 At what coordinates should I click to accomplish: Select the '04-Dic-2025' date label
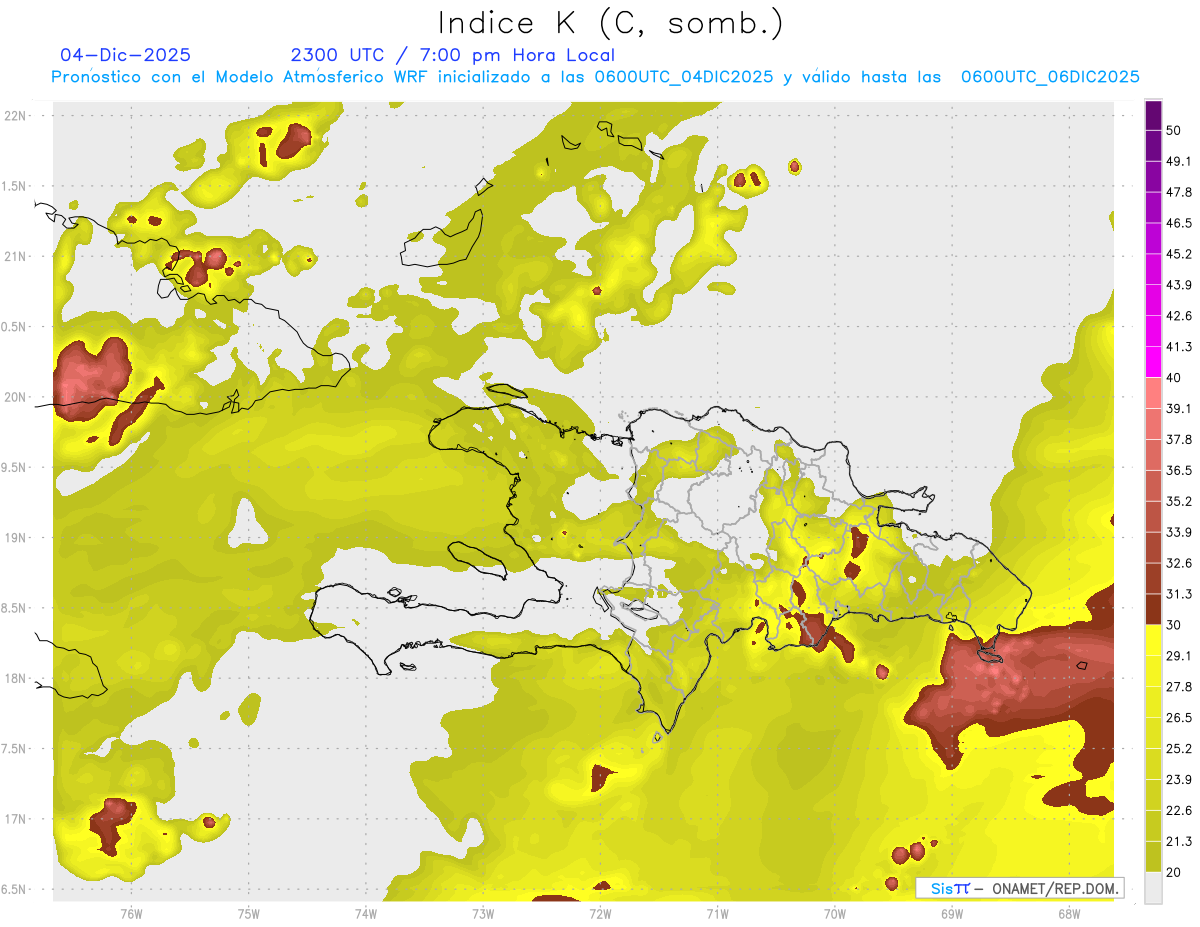(125, 55)
